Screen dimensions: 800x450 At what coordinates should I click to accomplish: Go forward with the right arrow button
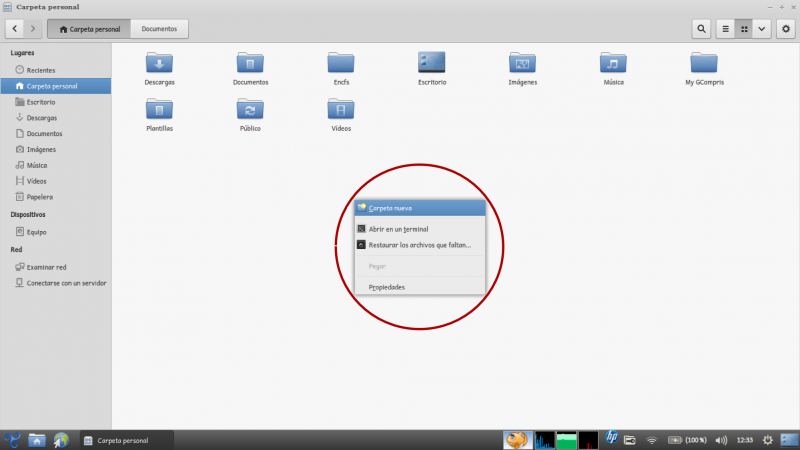[x=33, y=29]
